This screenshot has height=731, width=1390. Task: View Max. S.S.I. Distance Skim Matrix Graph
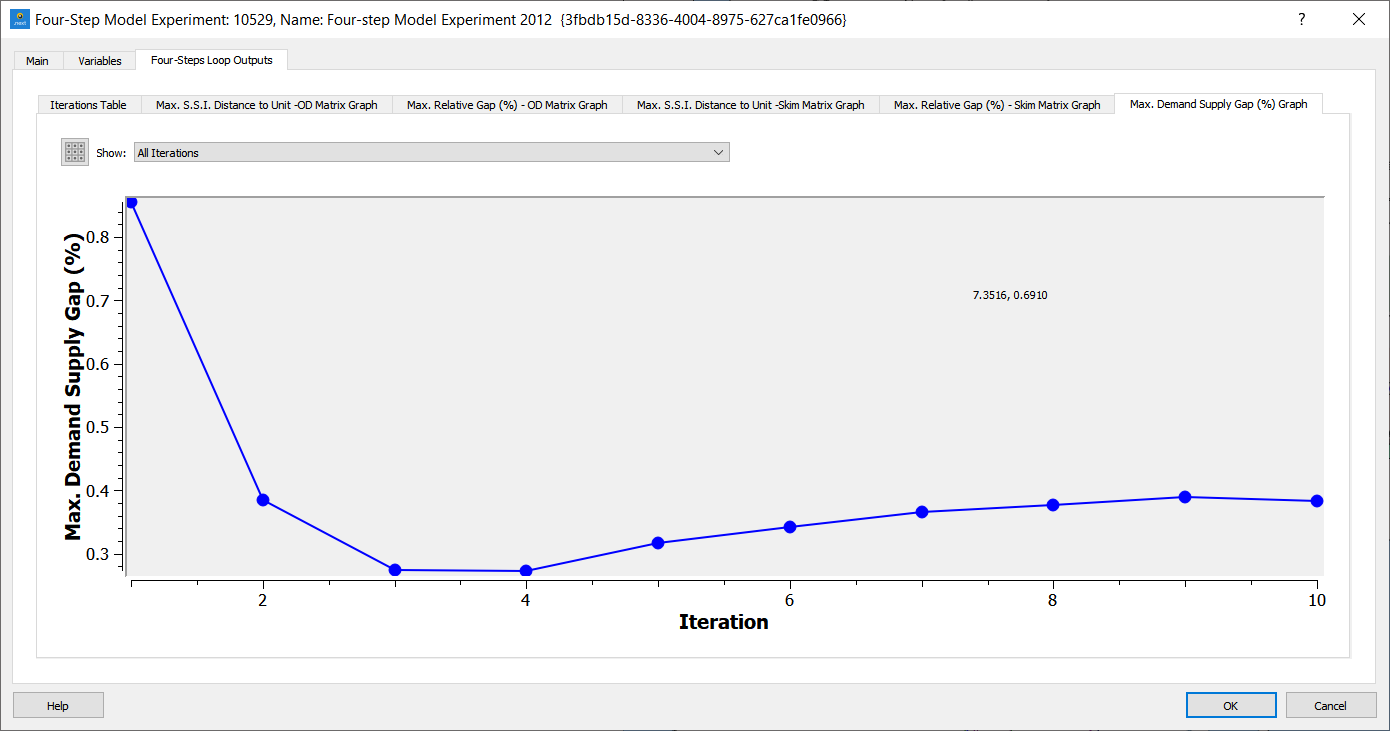(750, 105)
